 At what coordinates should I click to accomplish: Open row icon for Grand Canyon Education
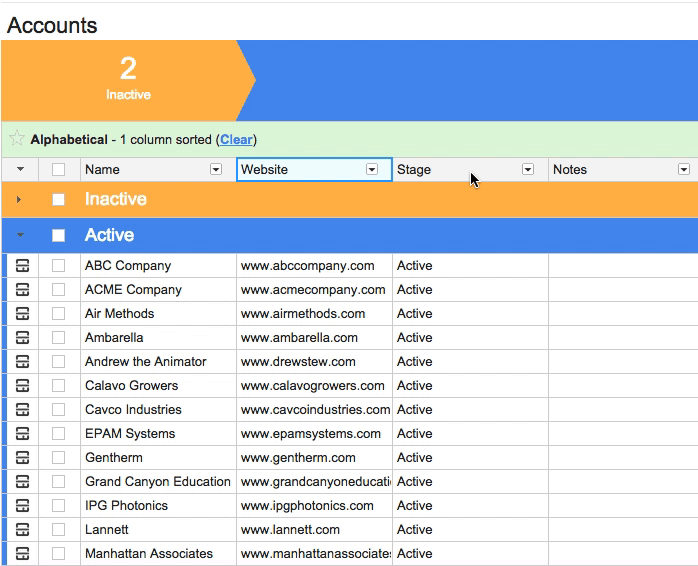pyautogui.click(x=22, y=482)
